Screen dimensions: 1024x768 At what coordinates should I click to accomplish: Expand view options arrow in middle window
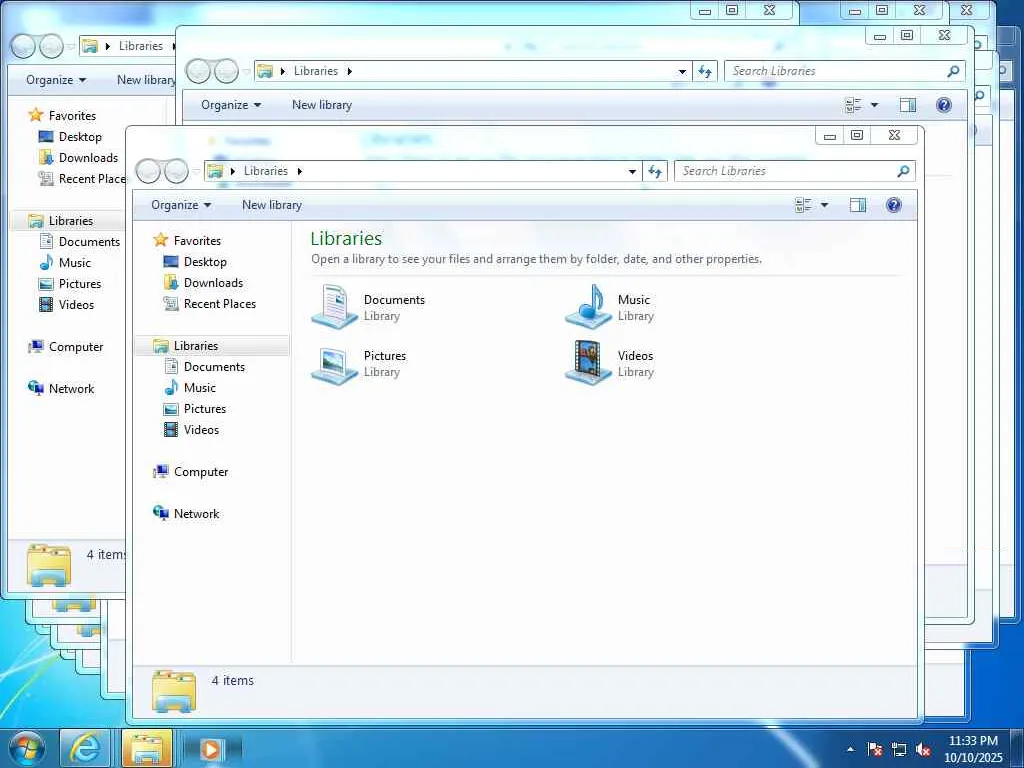(874, 105)
